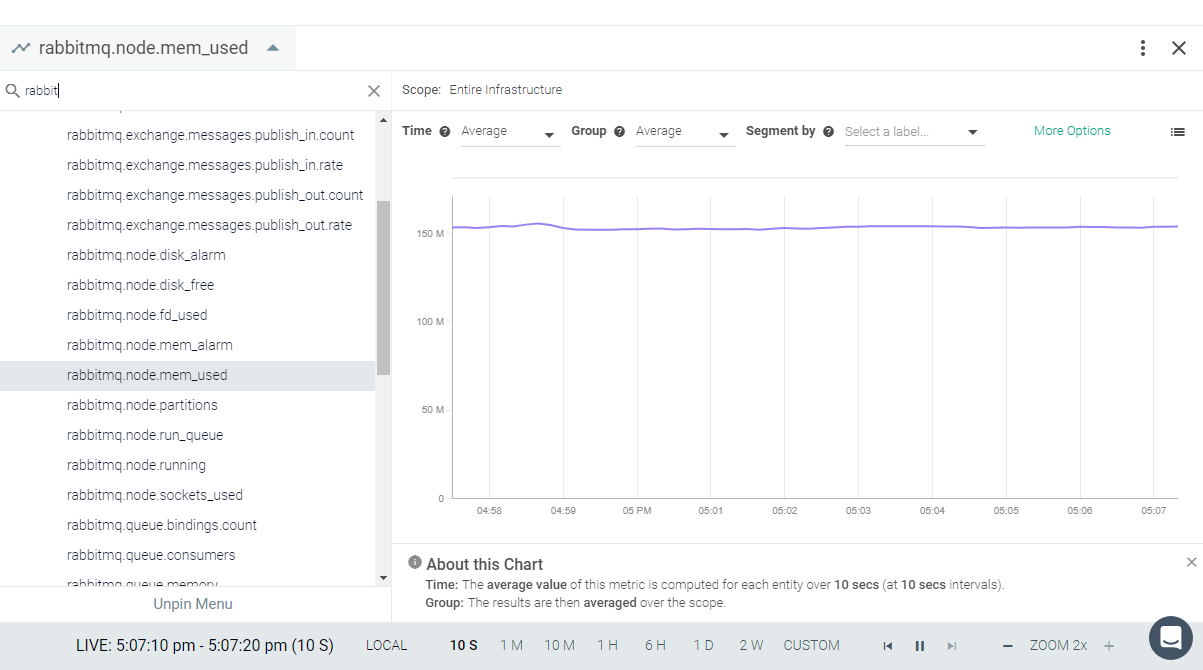1203x670 pixels.
Task: Collapse the metric name dropdown arrow
Action: [x=273, y=48]
